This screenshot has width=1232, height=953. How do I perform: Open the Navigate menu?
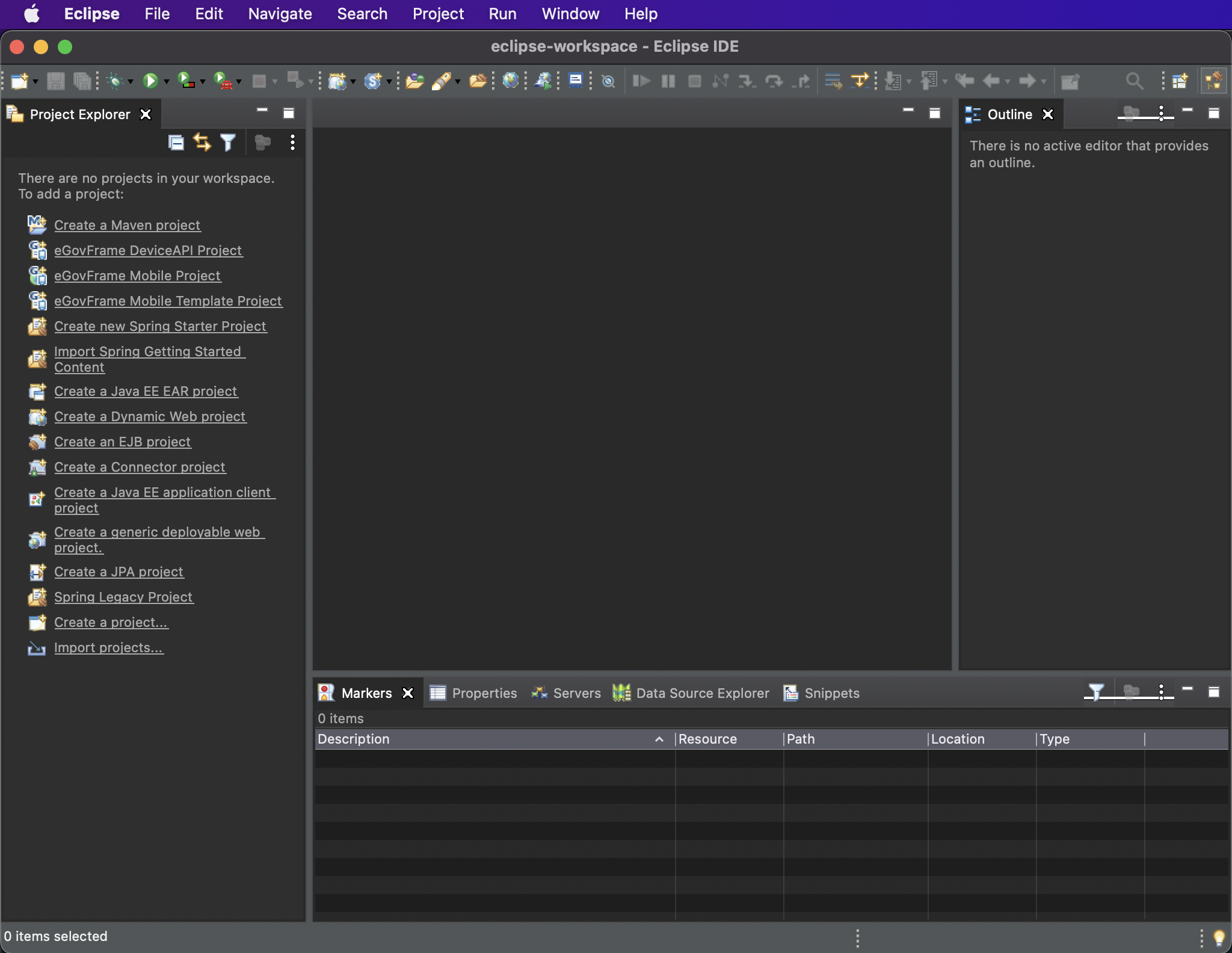tap(280, 14)
